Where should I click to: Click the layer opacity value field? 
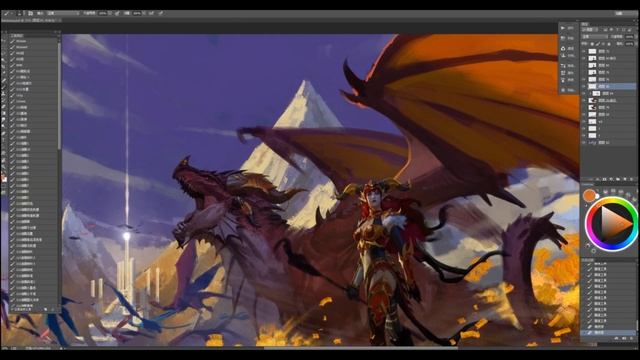629,37
